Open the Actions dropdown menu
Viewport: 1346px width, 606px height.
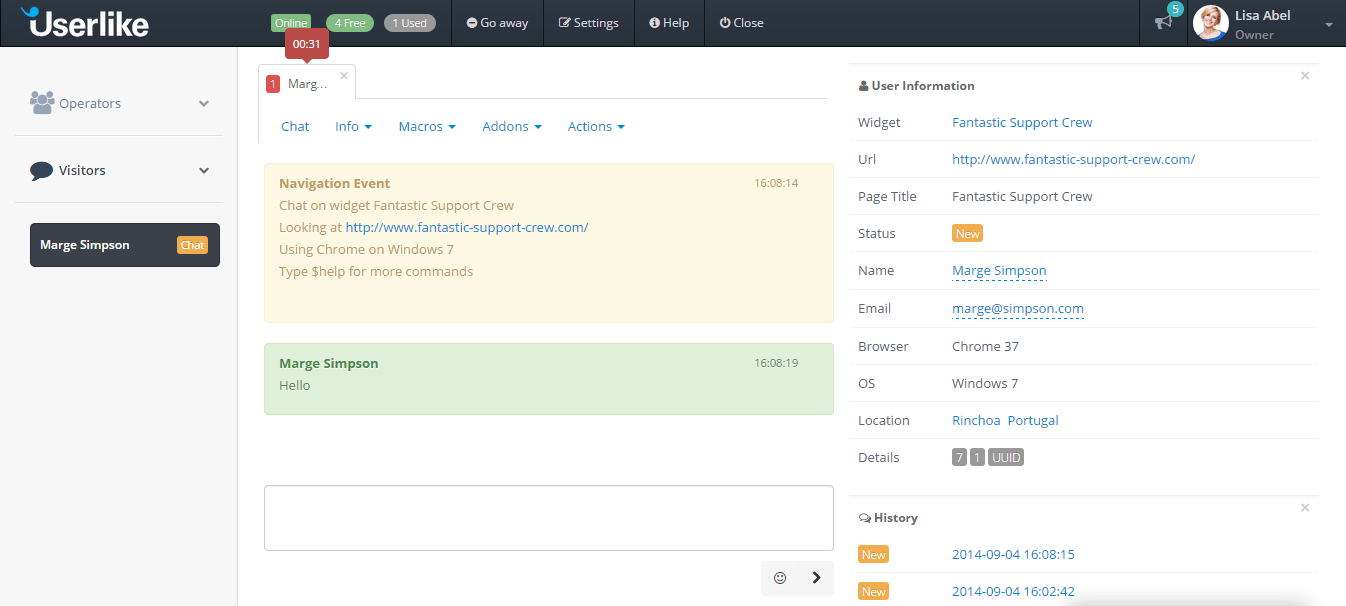click(x=596, y=126)
